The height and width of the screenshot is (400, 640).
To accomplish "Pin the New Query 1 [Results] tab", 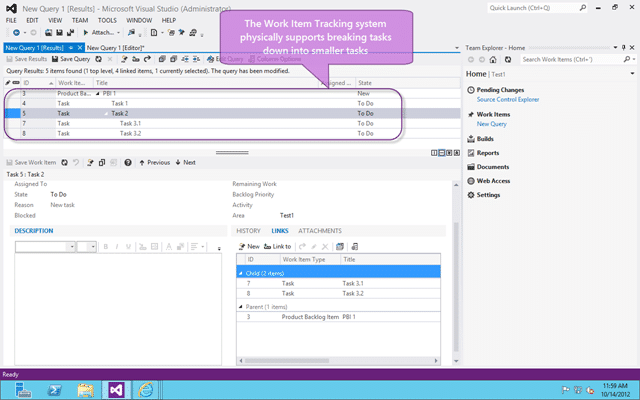I will pos(71,48).
